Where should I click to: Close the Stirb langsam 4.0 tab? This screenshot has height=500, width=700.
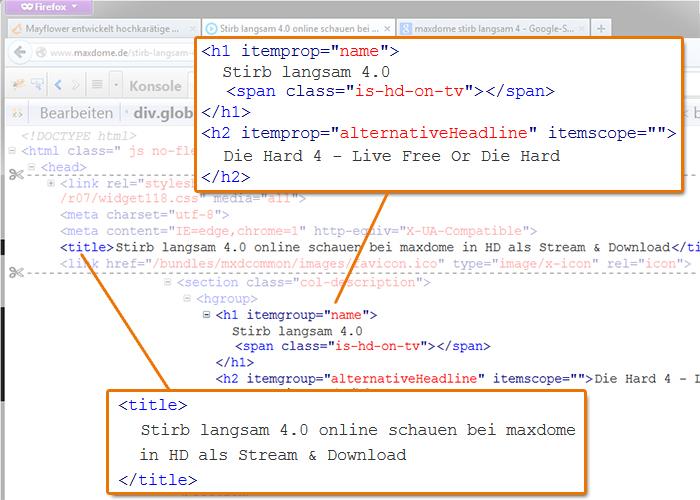point(387,29)
